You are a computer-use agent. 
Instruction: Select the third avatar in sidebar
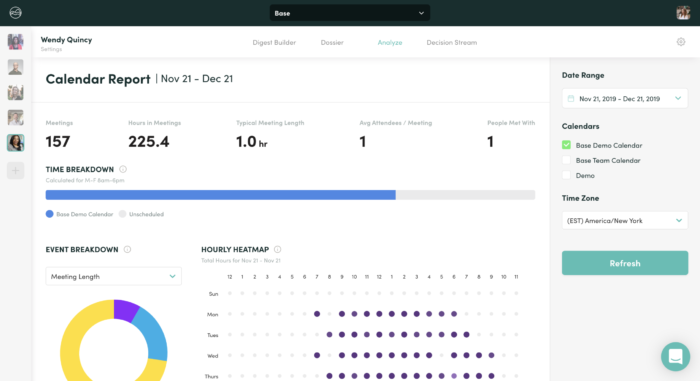[16, 92]
